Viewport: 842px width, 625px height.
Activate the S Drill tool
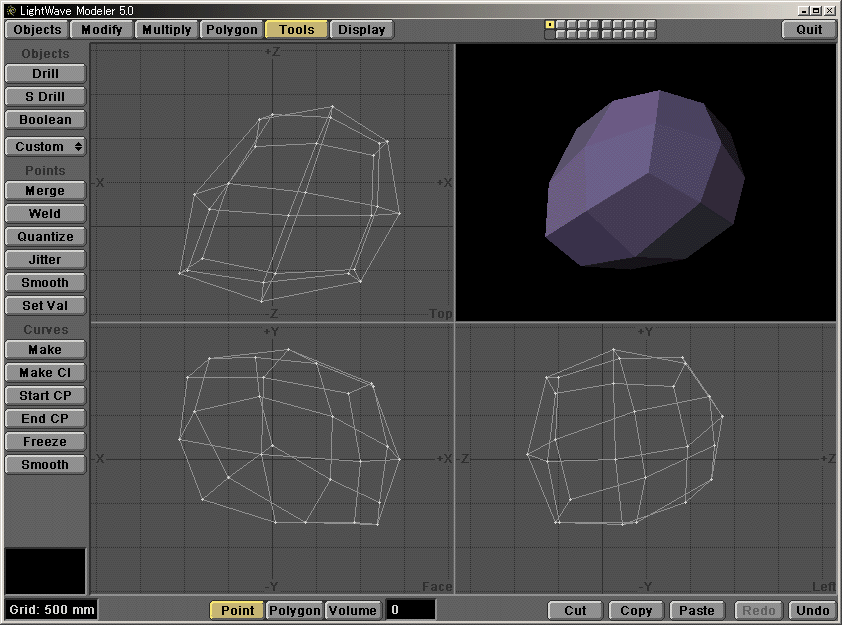44,96
